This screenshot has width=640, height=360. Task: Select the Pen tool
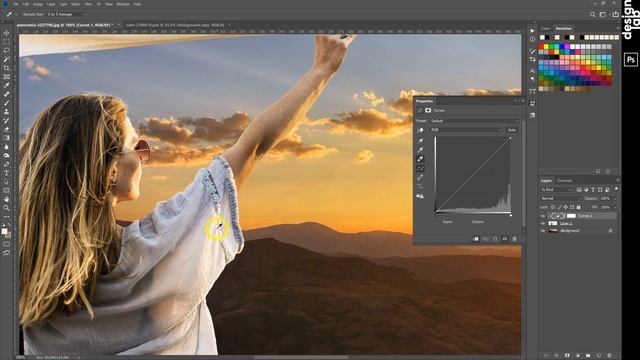(x=6, y=164)
